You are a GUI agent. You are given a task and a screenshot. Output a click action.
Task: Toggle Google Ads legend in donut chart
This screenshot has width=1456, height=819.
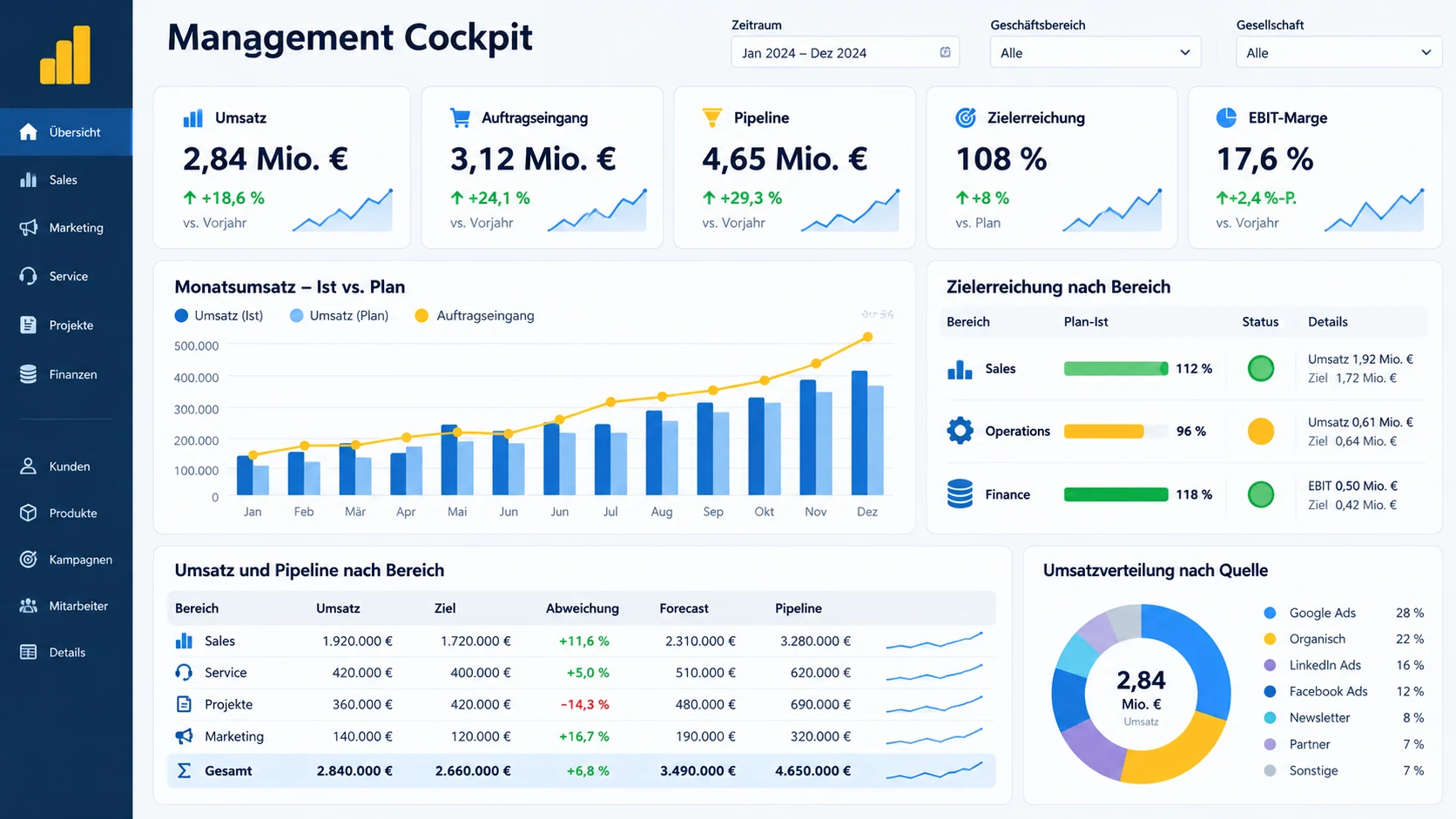coord(1344,614)
